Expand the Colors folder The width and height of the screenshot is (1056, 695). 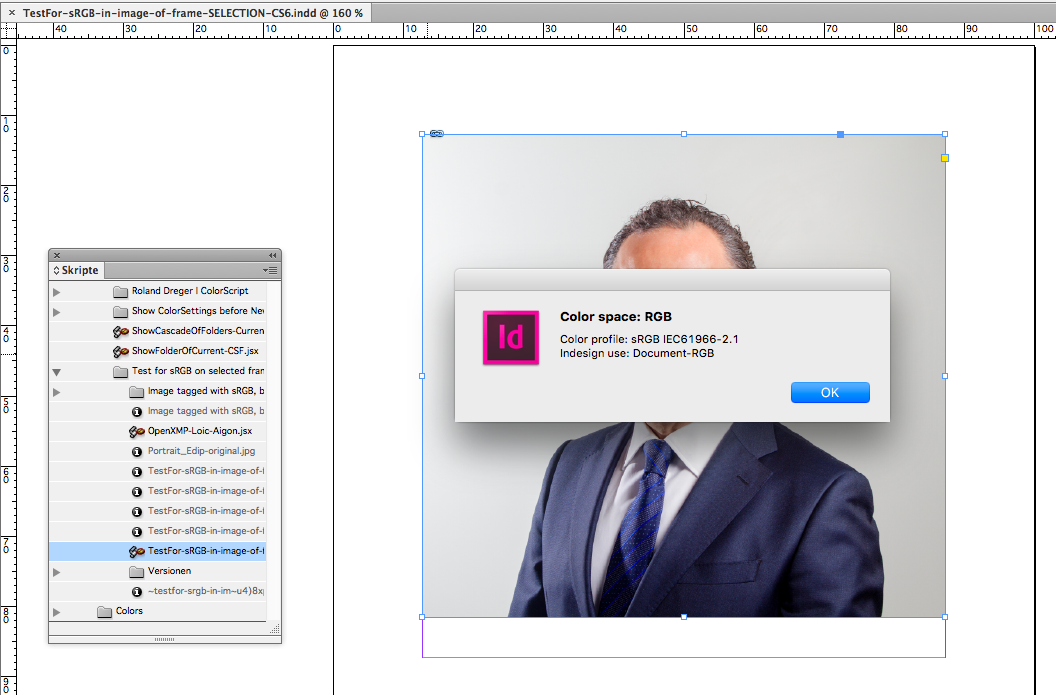pos(57,612)
